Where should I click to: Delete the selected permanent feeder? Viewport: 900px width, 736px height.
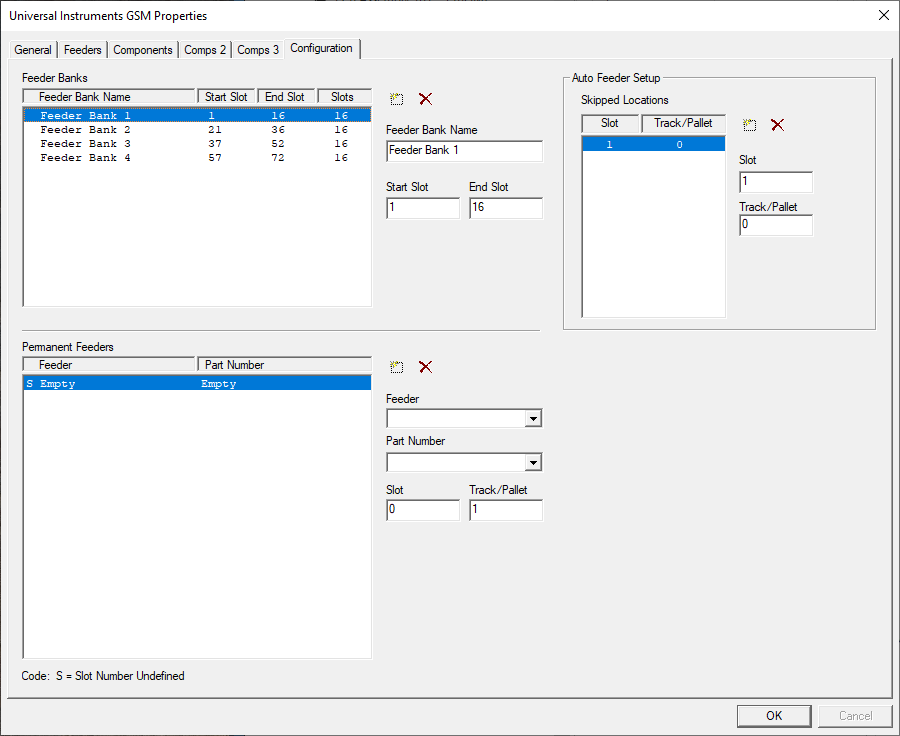pos(424,367)
